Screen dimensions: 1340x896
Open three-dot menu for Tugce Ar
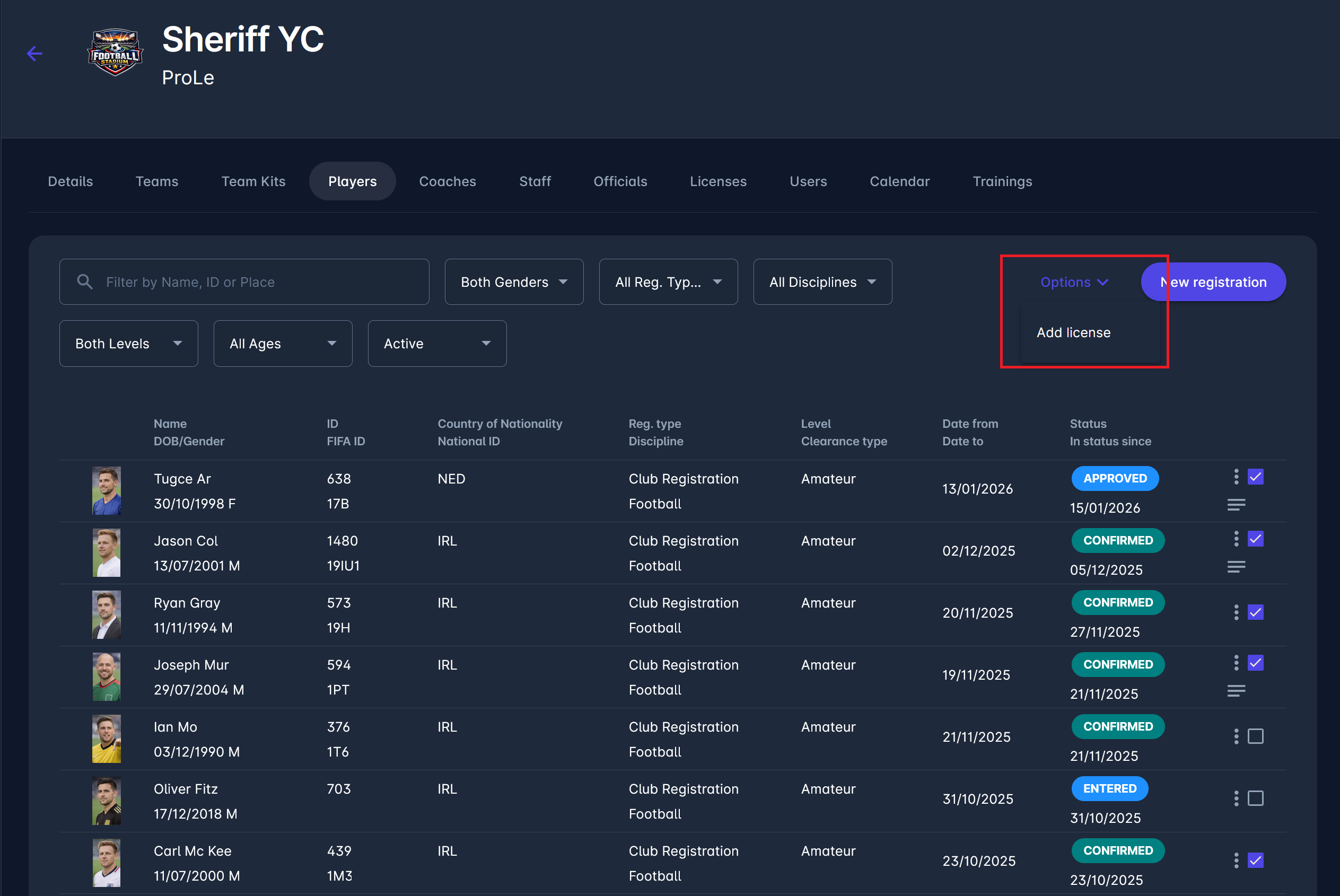click(1236, 477)
